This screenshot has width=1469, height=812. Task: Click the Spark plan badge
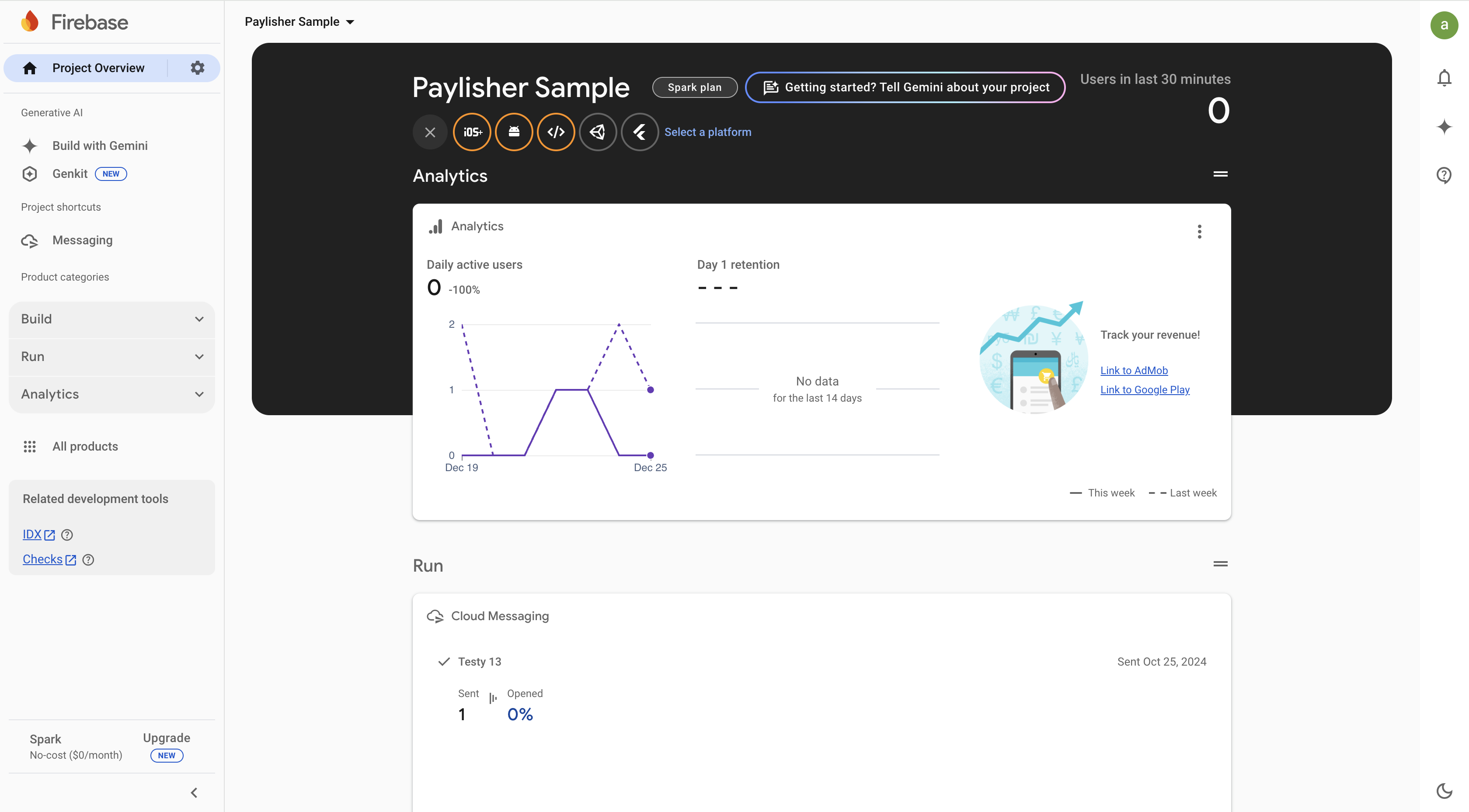[x=695, y=87]
